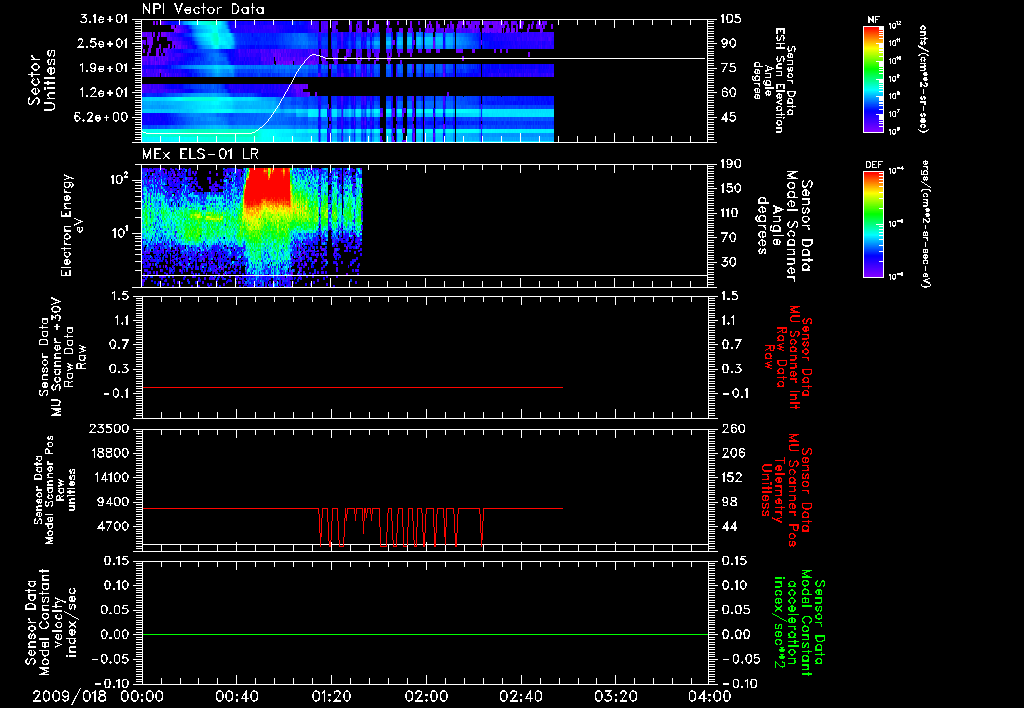Click the "44" telemetry tick label

pyautogui.click(x=728, y=526)
